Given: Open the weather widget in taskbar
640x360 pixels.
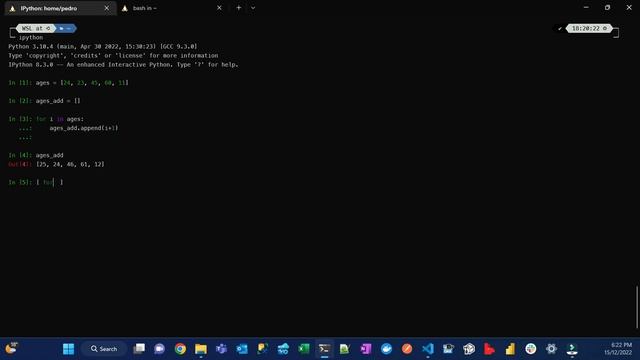Looking at the screenshot, I should point(11,348).
